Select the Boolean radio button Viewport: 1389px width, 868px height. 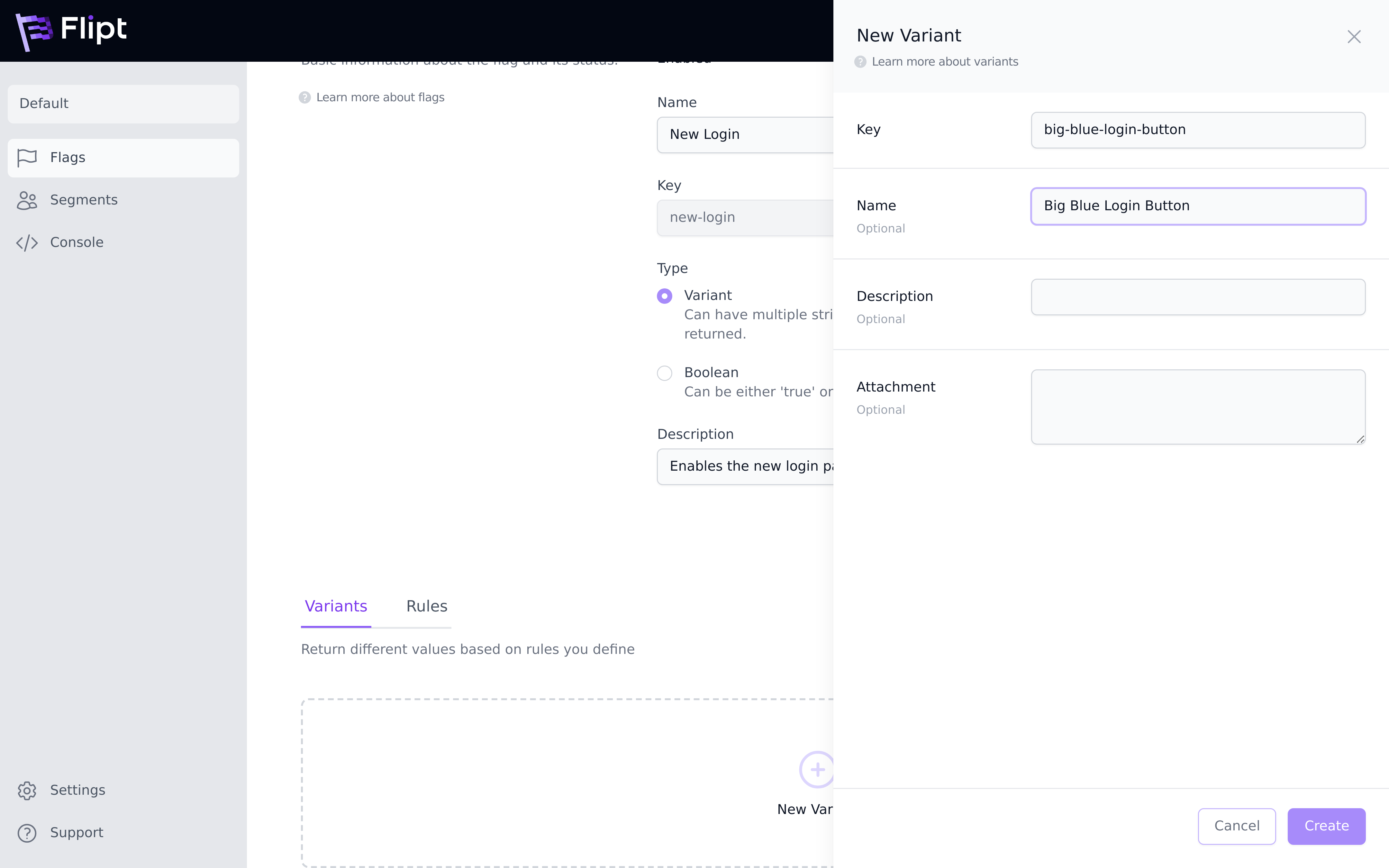click(x=664, y=372)
